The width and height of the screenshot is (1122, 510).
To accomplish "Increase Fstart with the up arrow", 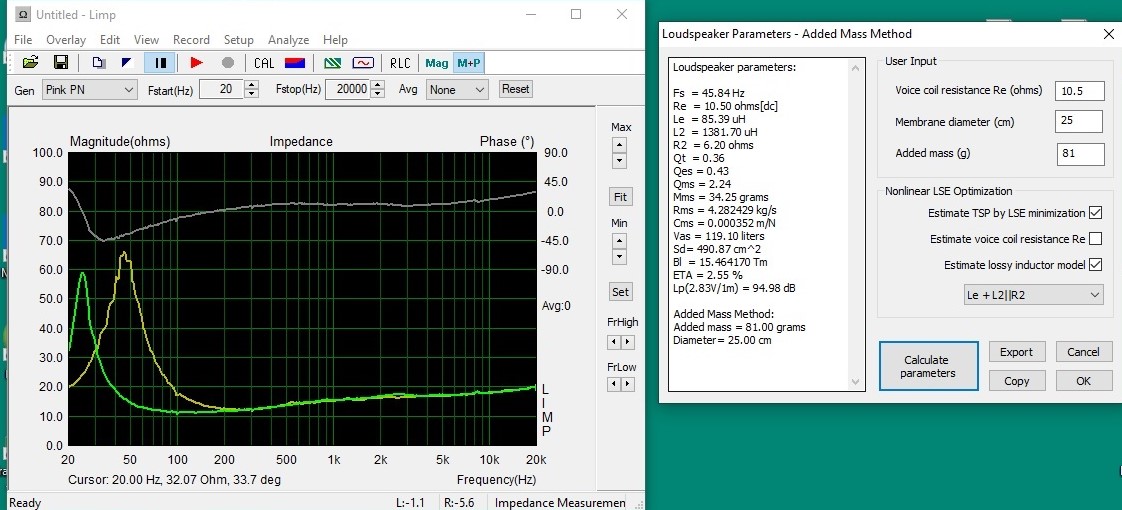I will (x=251, y=85).
